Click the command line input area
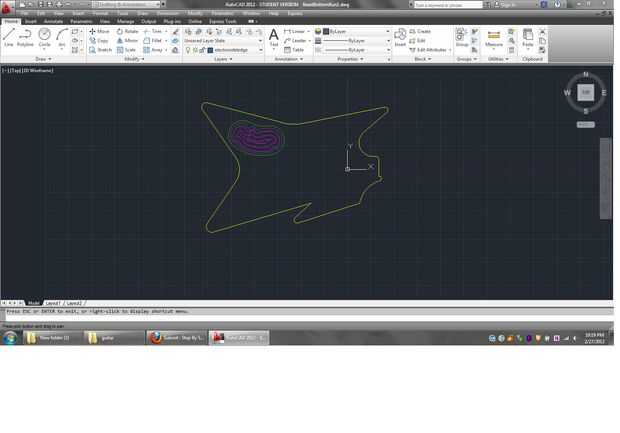The width and height of the screenshot is (620, 433). [308, 318]
